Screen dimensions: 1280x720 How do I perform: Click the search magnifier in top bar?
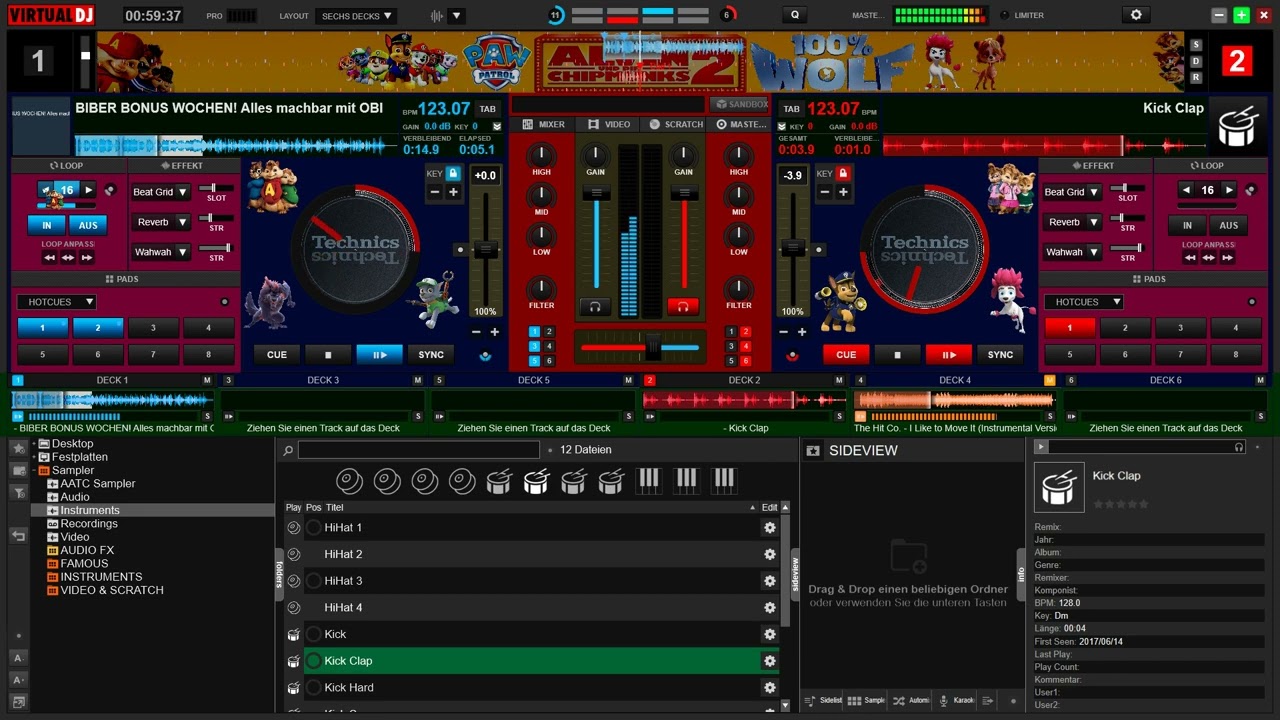tap(795, 15)
